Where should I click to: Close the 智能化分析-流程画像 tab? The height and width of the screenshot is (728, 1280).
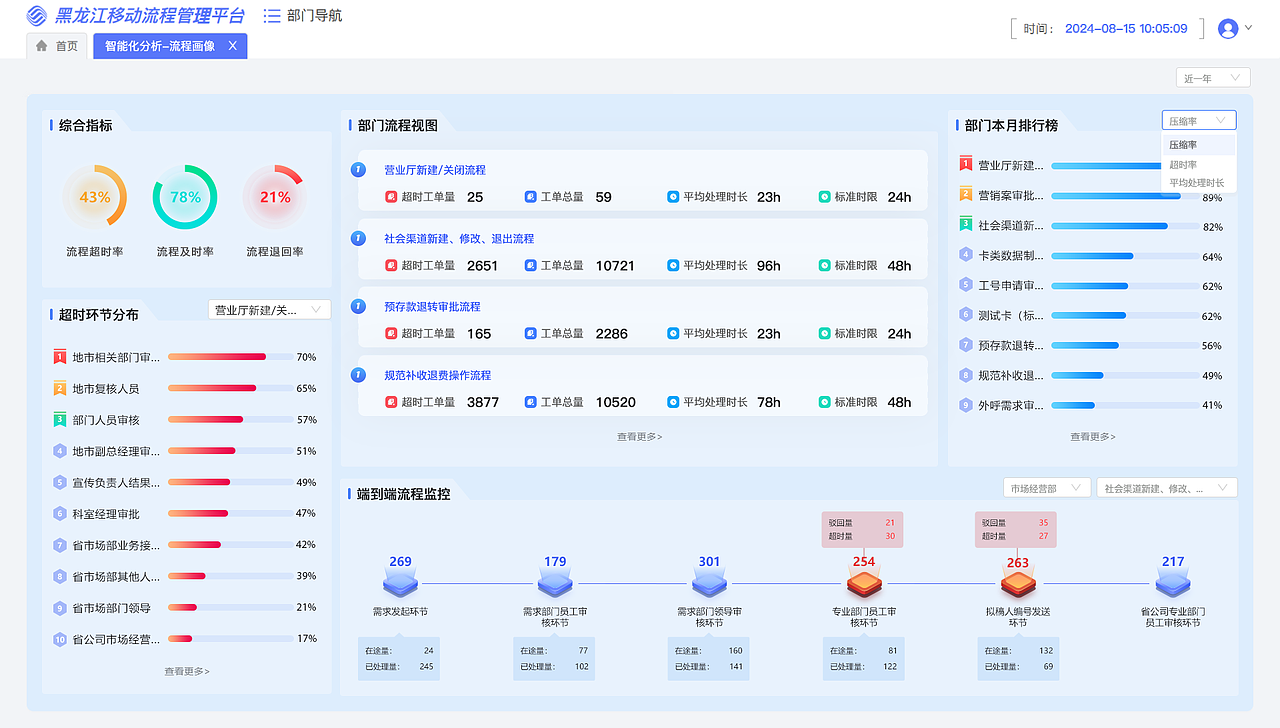click(233, 45)
